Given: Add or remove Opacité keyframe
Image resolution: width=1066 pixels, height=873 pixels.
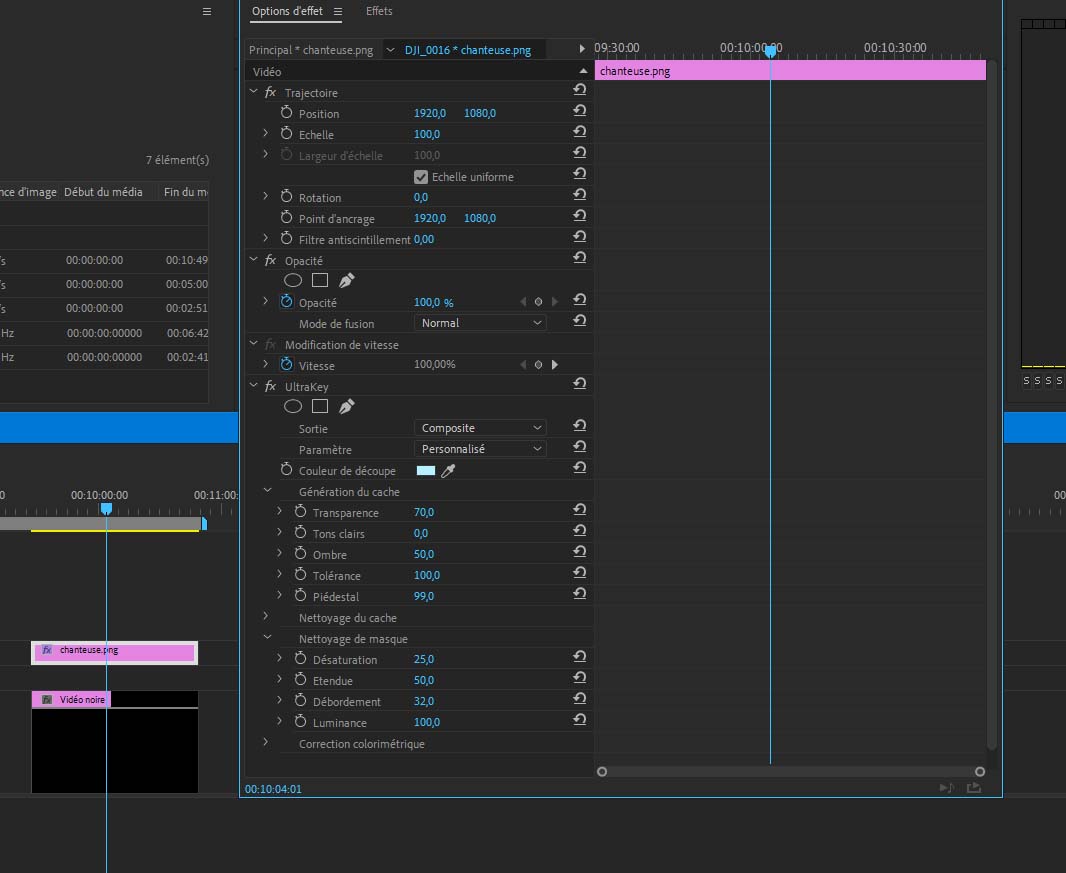Looking at the screenshot, I should 538,302.
